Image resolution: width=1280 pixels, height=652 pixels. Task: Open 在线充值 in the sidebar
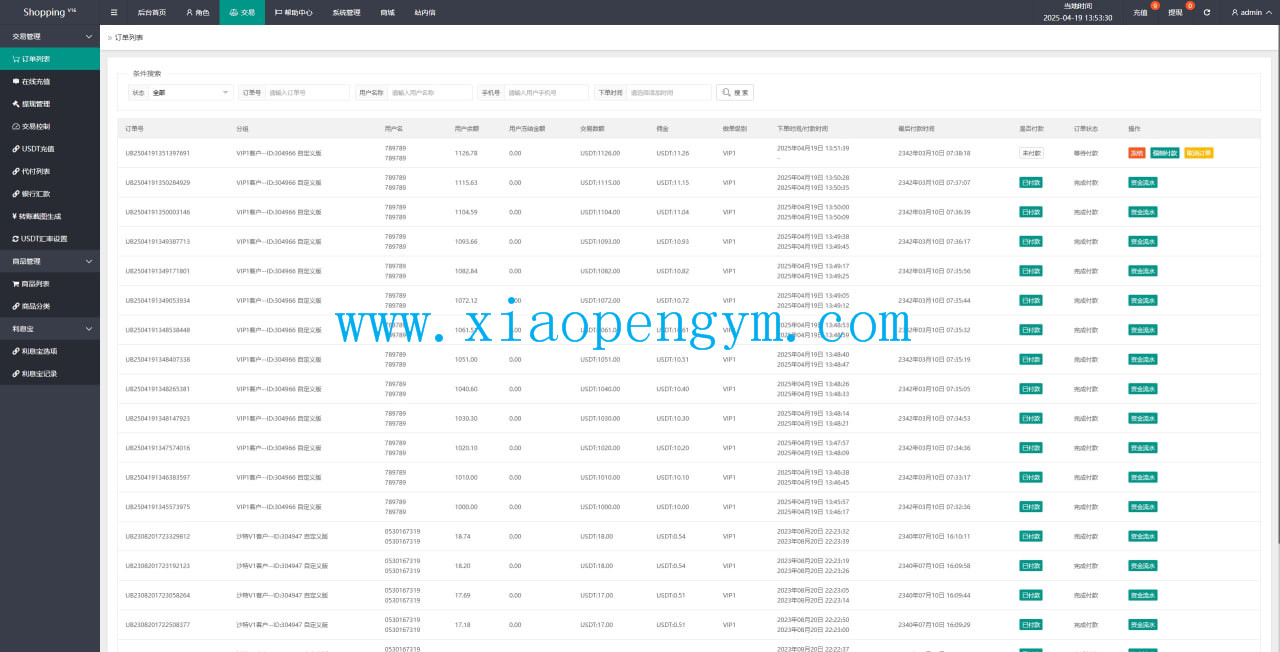click(x=50, y=81)
